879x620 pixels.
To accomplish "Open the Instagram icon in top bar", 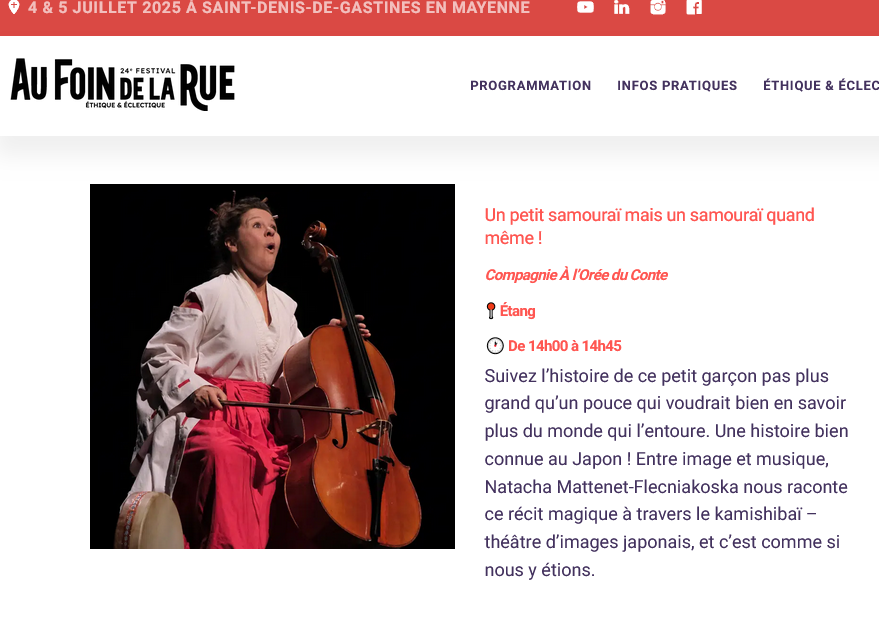I will 658,7.
